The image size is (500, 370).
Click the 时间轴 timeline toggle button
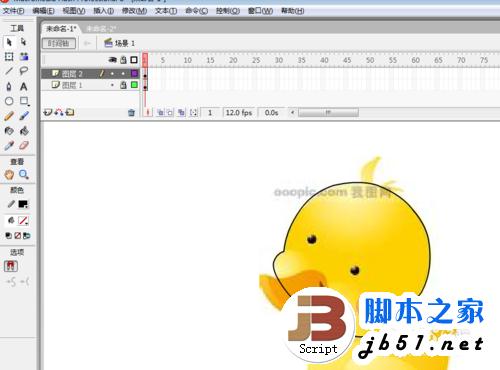(x=59, y=43)
